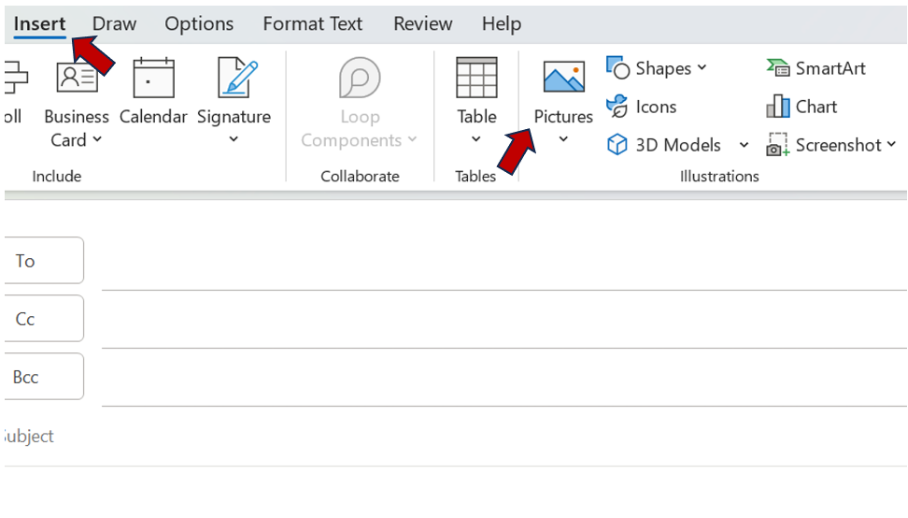This screenshot has width=908, height=518.
Task: Switch to the Draw tab
Action: [x=114, y=23]
